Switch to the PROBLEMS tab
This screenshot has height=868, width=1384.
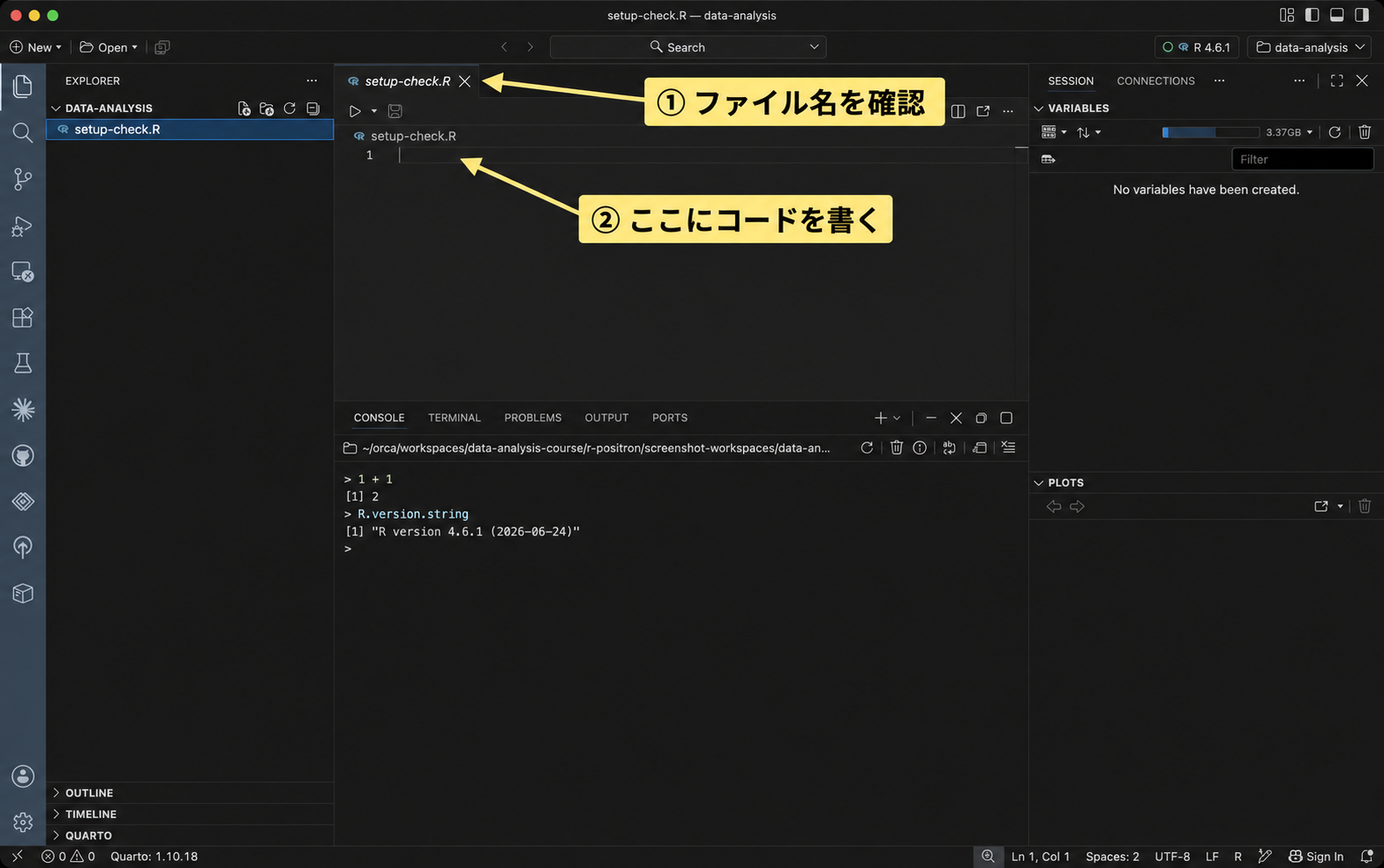tap(532, 418)
